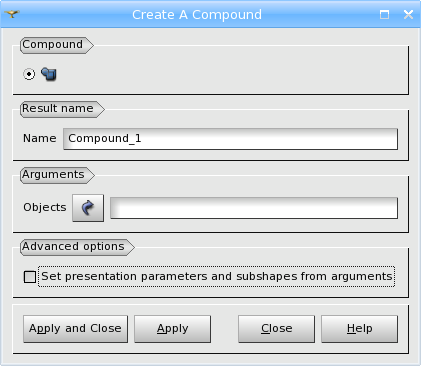Image resolution: width=421 pixels, height=366 pixels.
Task: Maximize the Create A Compound dialog
Action: pos(384,14)
